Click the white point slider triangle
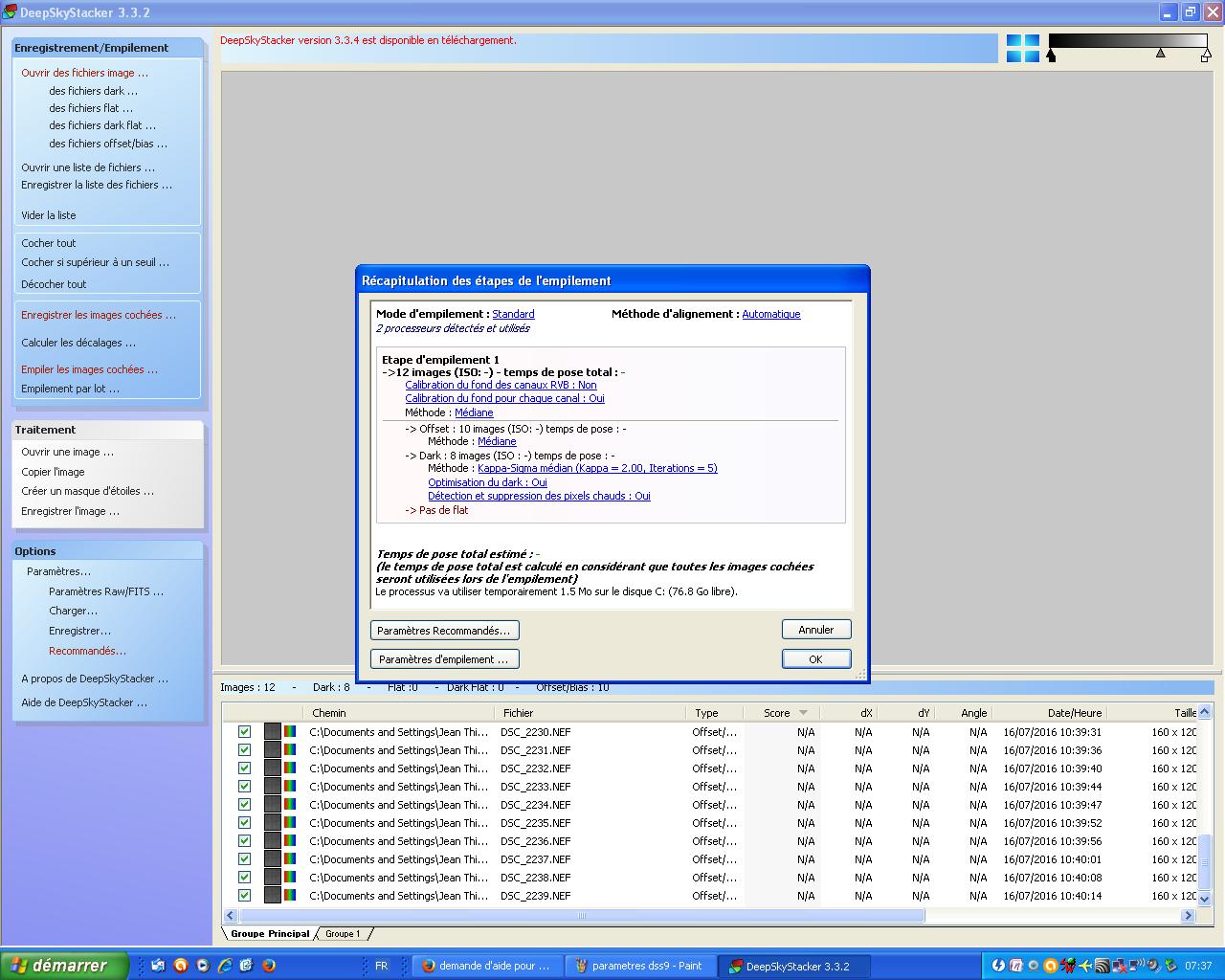The width and height of the screenshot is (1225, 980). (1206, 56)
